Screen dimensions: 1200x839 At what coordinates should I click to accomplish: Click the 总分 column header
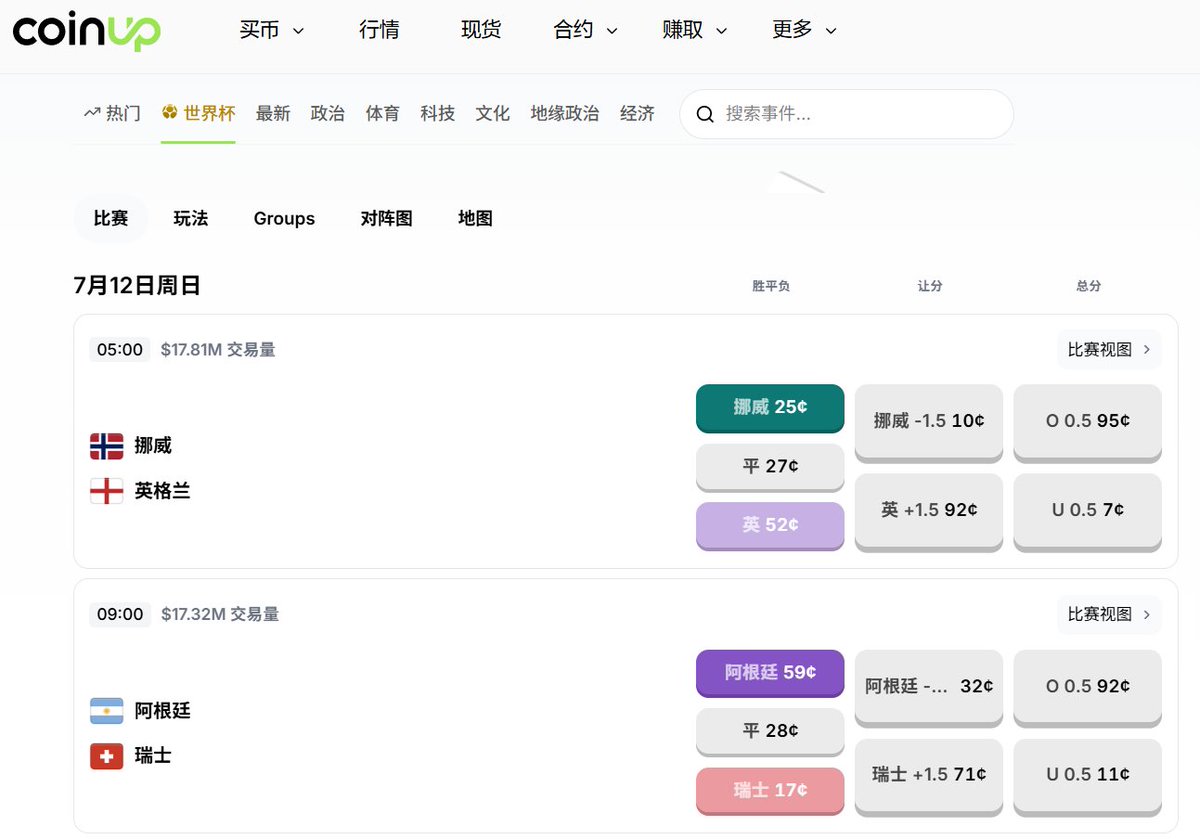(x=1088, y=286)
